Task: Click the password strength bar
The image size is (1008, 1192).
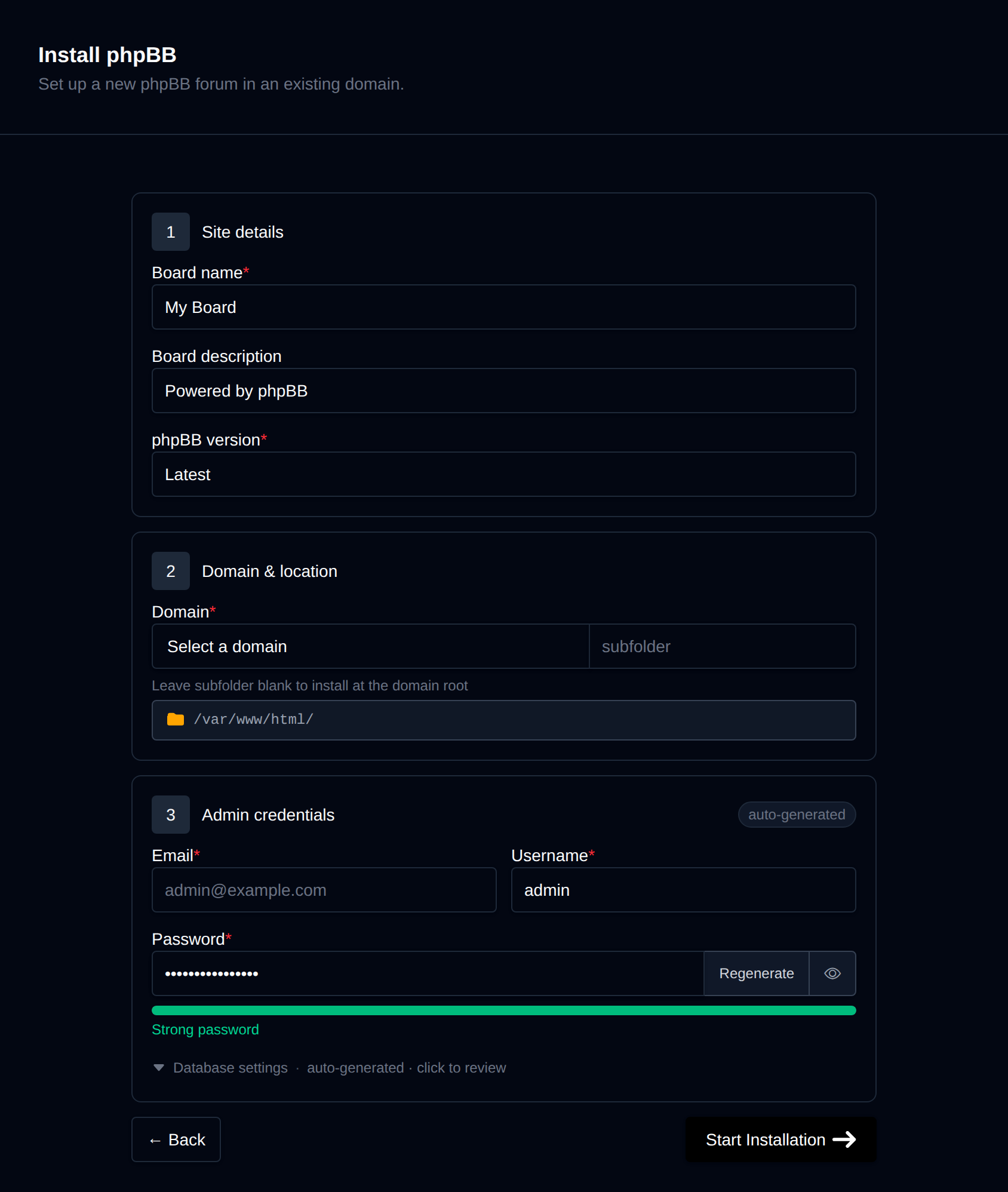Action: pos(503,1010)
